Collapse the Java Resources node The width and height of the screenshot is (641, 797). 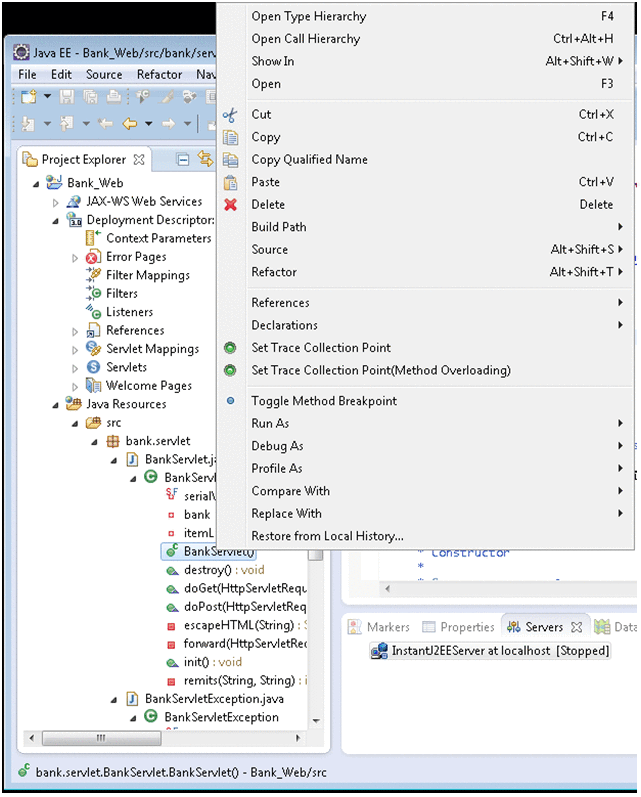(55, 405)
